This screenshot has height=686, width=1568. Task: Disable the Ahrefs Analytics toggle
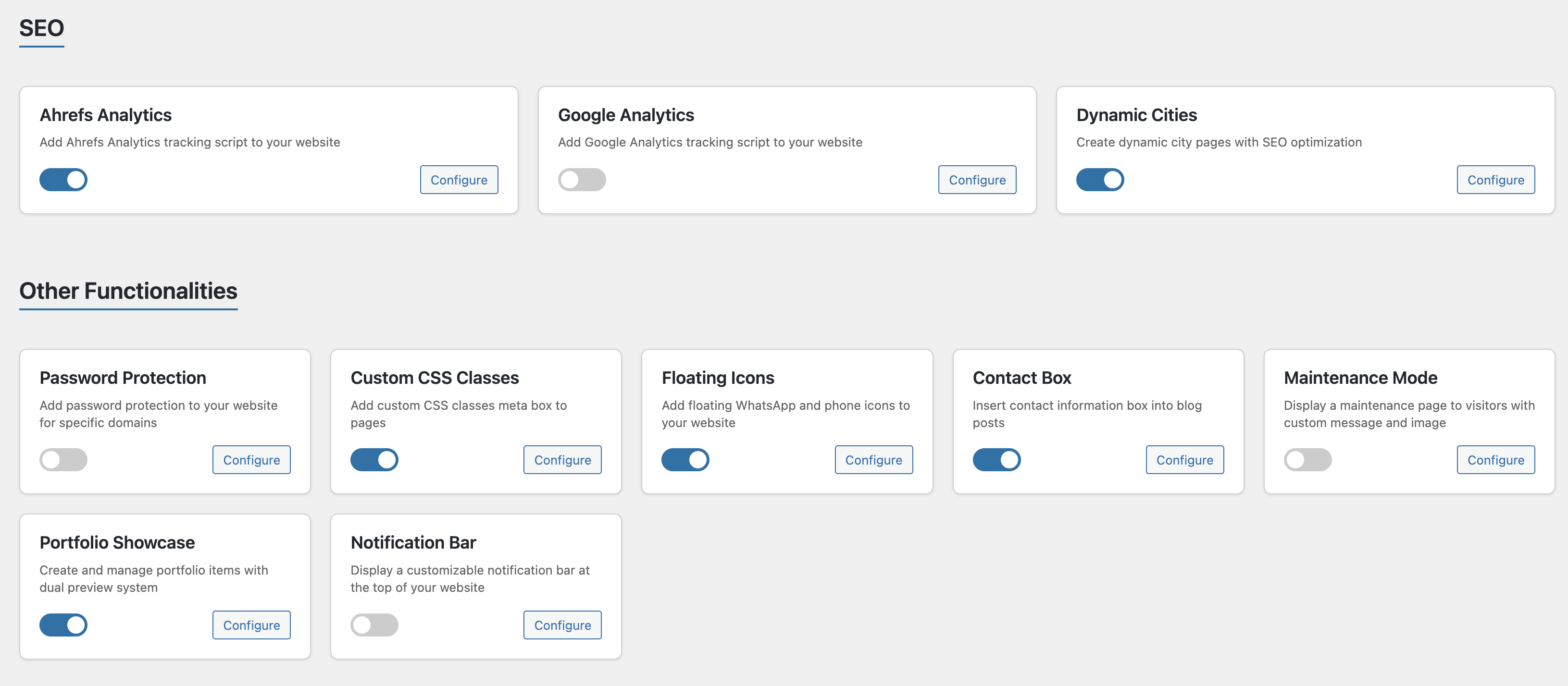(63, 180)
